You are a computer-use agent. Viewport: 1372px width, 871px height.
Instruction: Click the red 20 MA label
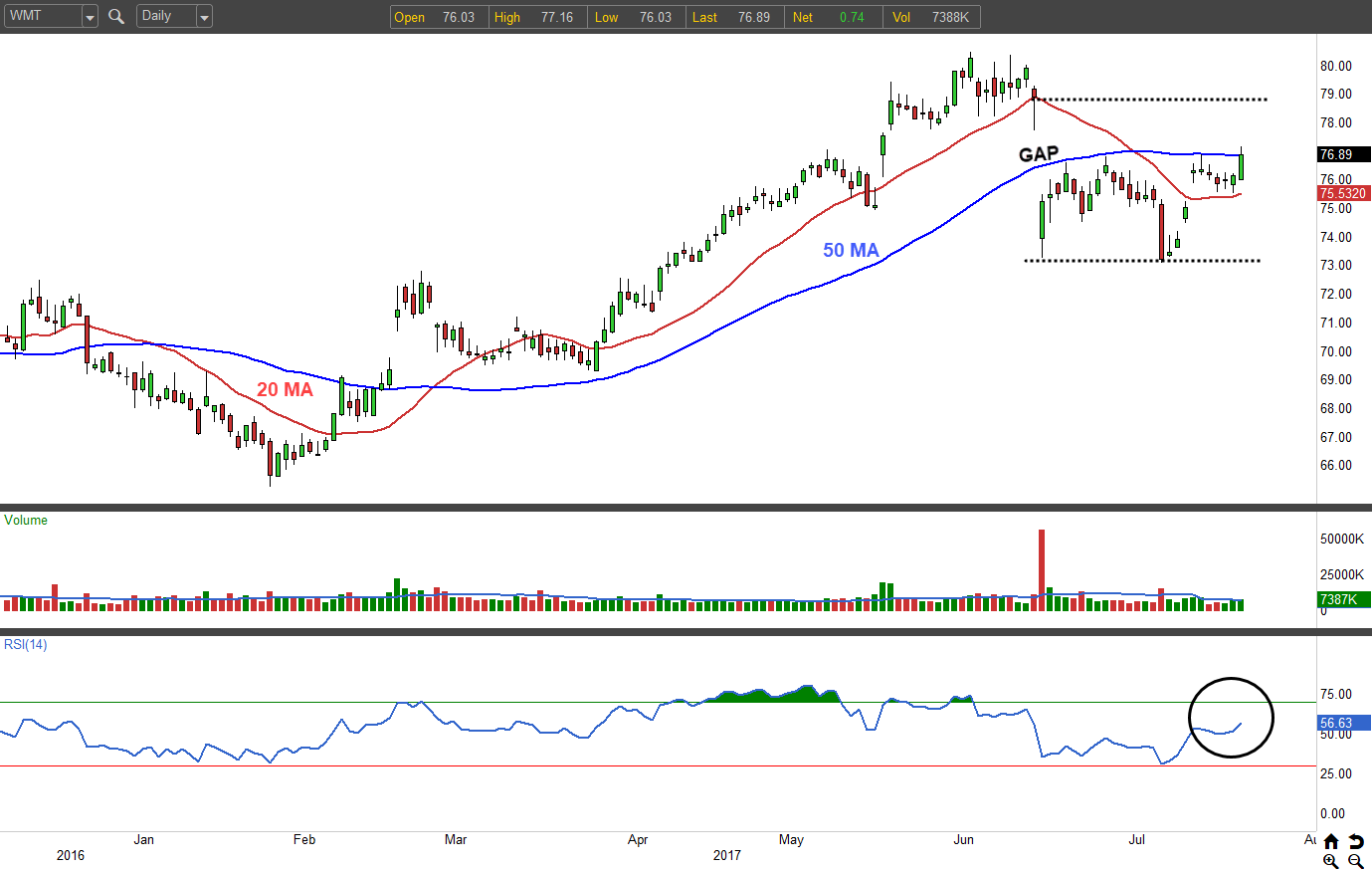[x=285, y=390]
